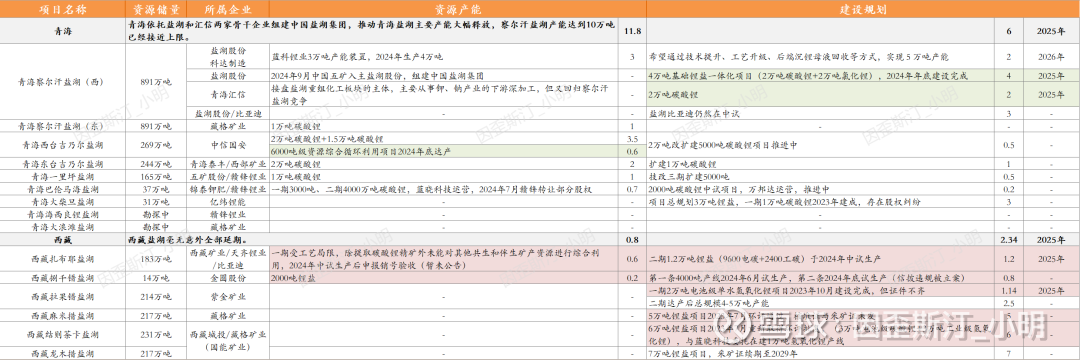Click the 亿纬锂能 company cell
Viewport: 1080px width, 360px height.
coord(228,201)
